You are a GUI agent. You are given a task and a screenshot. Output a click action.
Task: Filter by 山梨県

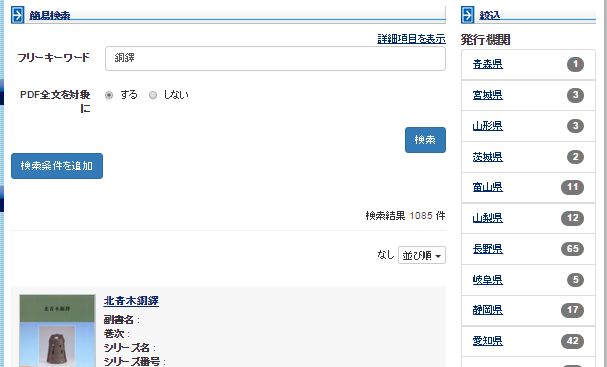click(x=487, y=218)
